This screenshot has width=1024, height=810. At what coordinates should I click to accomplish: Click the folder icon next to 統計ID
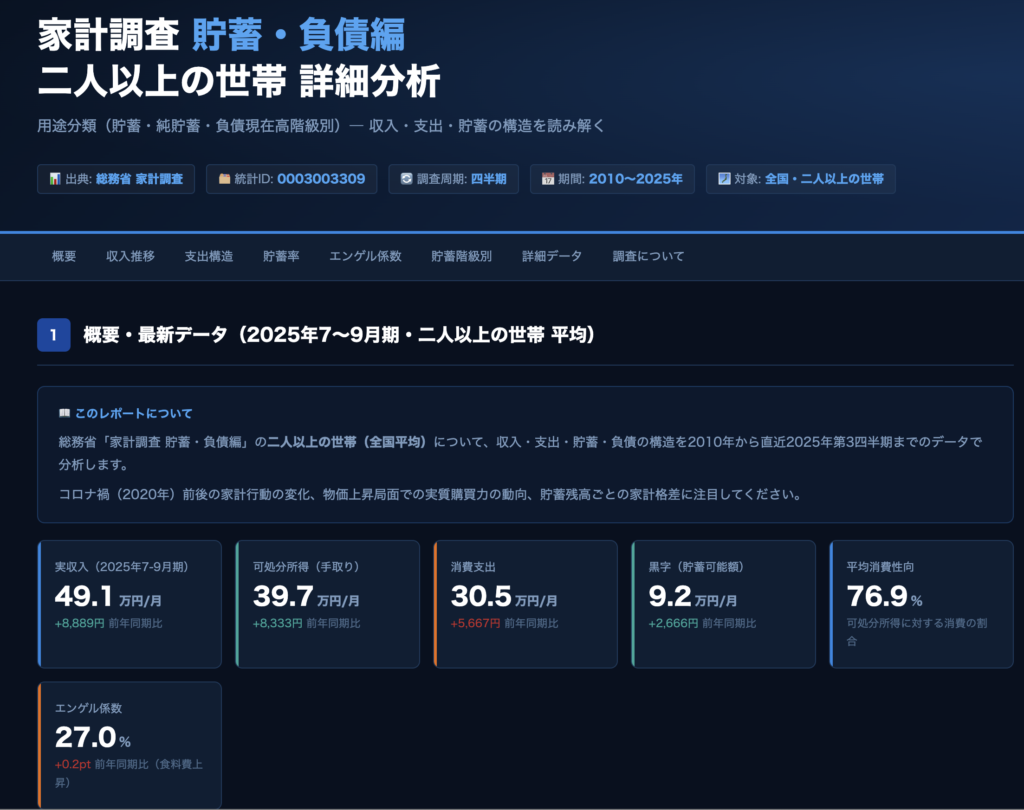coord(225,180)
